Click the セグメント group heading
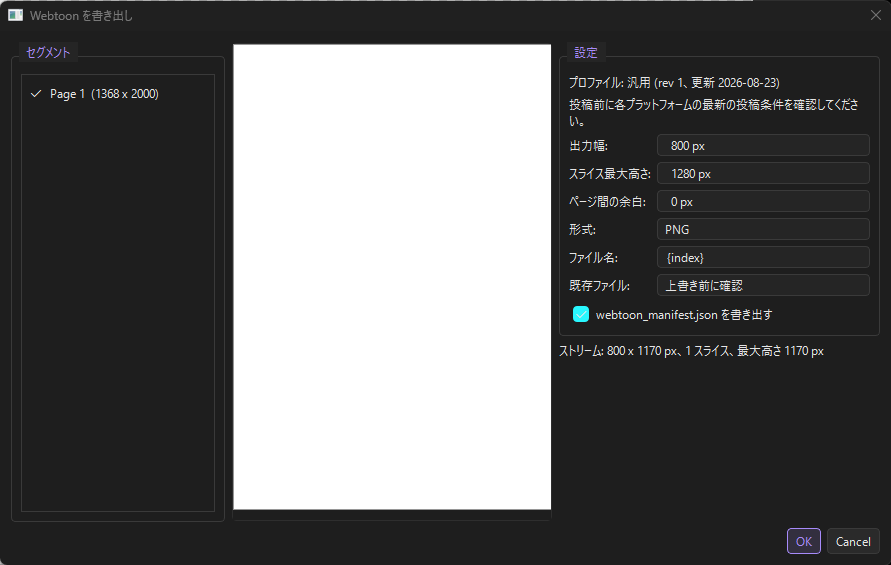The image size is (891, 565). pyautogui.click(x=48, y=52)
